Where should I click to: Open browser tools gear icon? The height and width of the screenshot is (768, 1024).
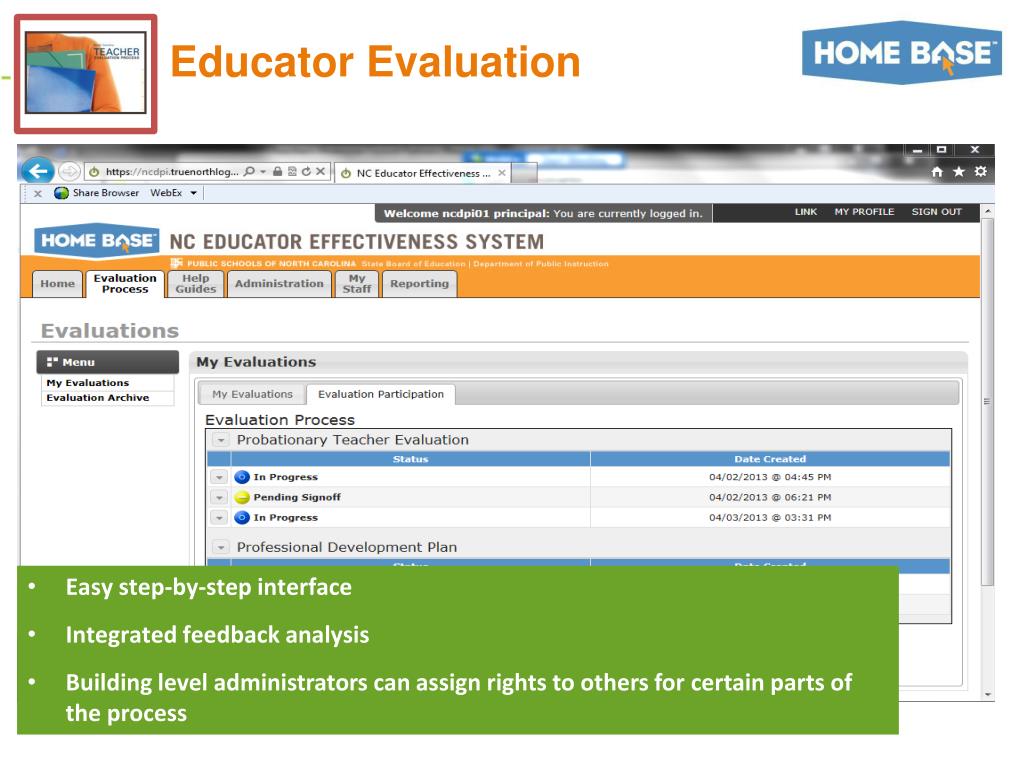pyautogui.click(x=980, y=172)
